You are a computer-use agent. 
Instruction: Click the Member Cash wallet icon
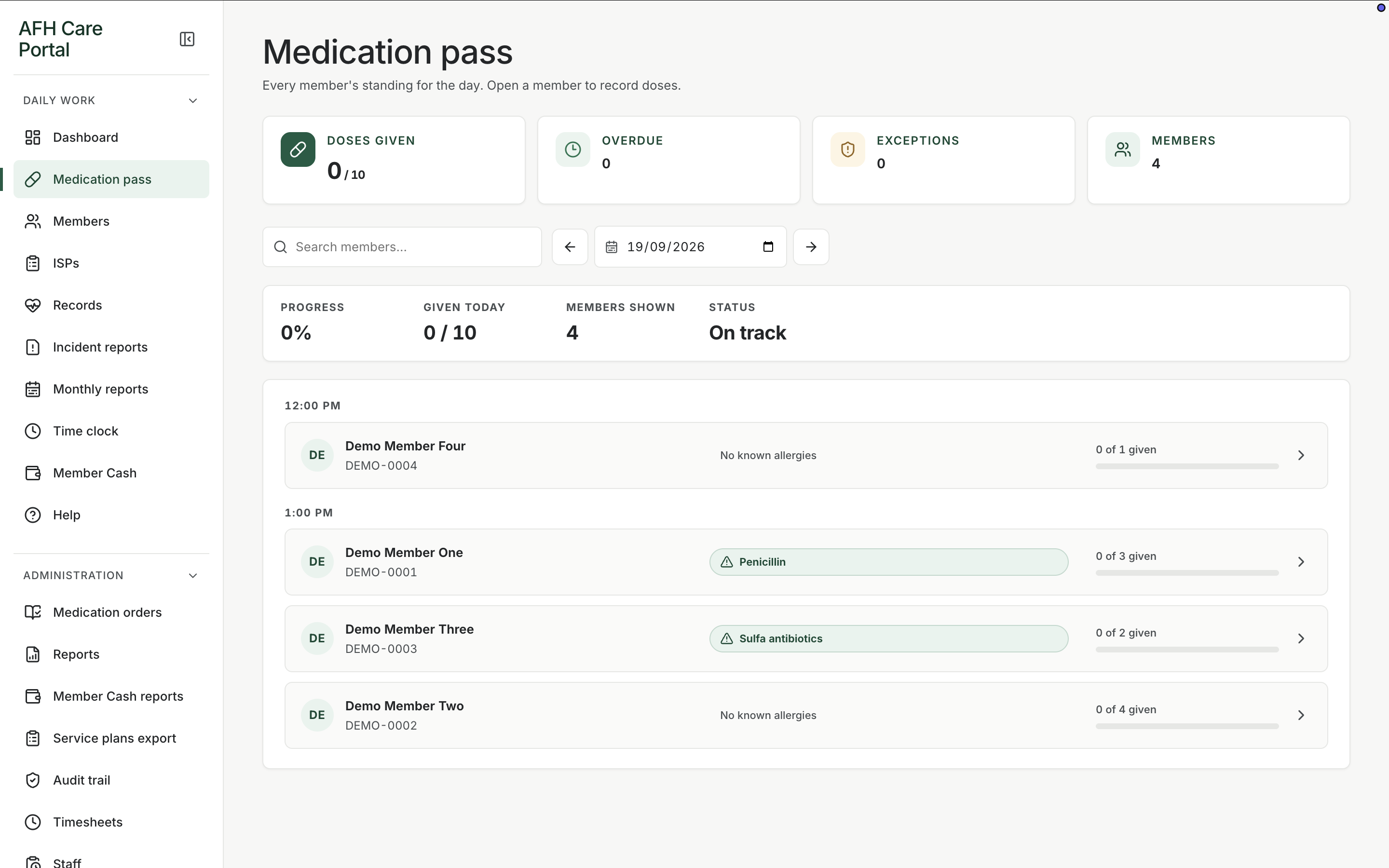[33, 473]
